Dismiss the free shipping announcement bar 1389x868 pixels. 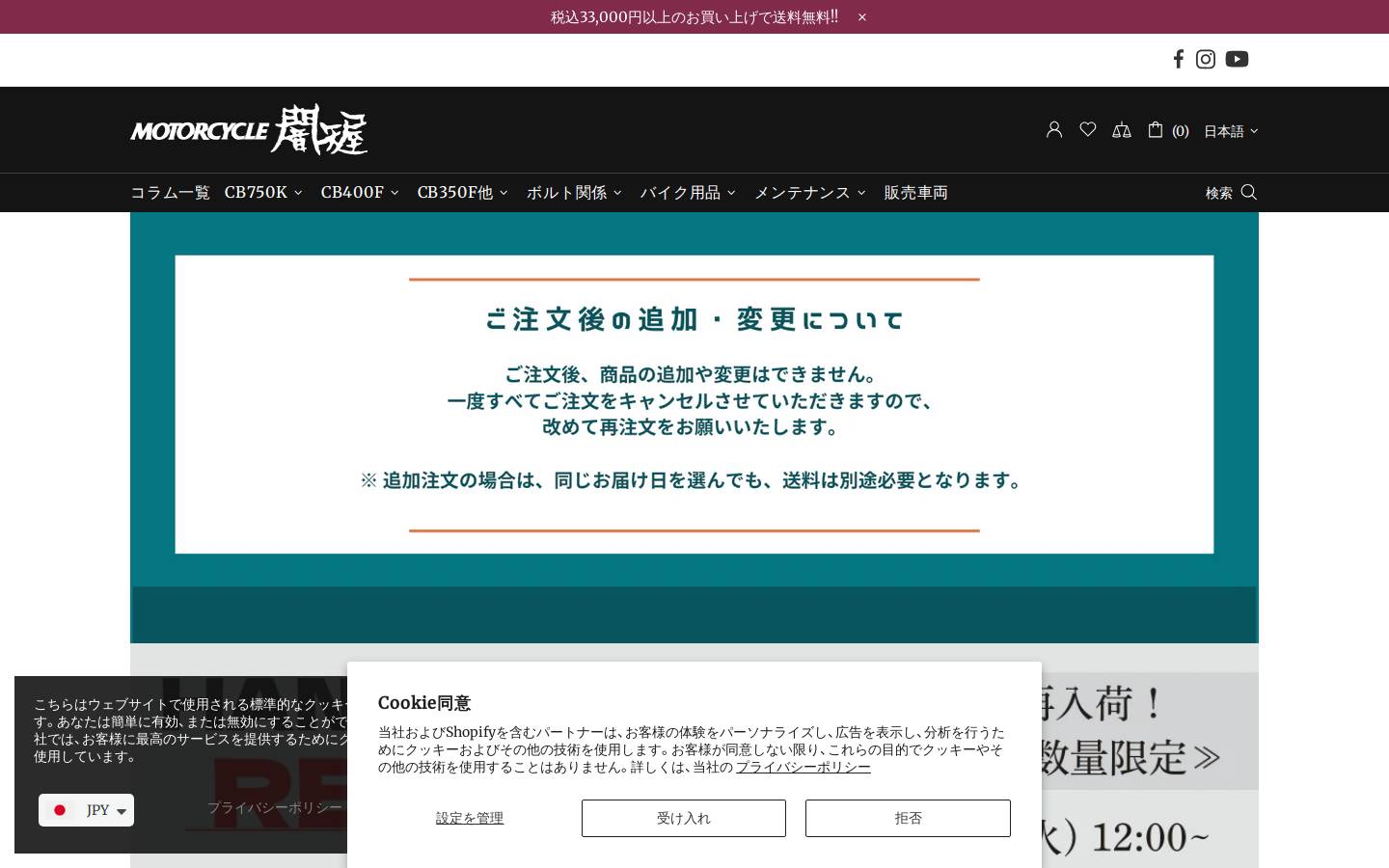[862, 16]
